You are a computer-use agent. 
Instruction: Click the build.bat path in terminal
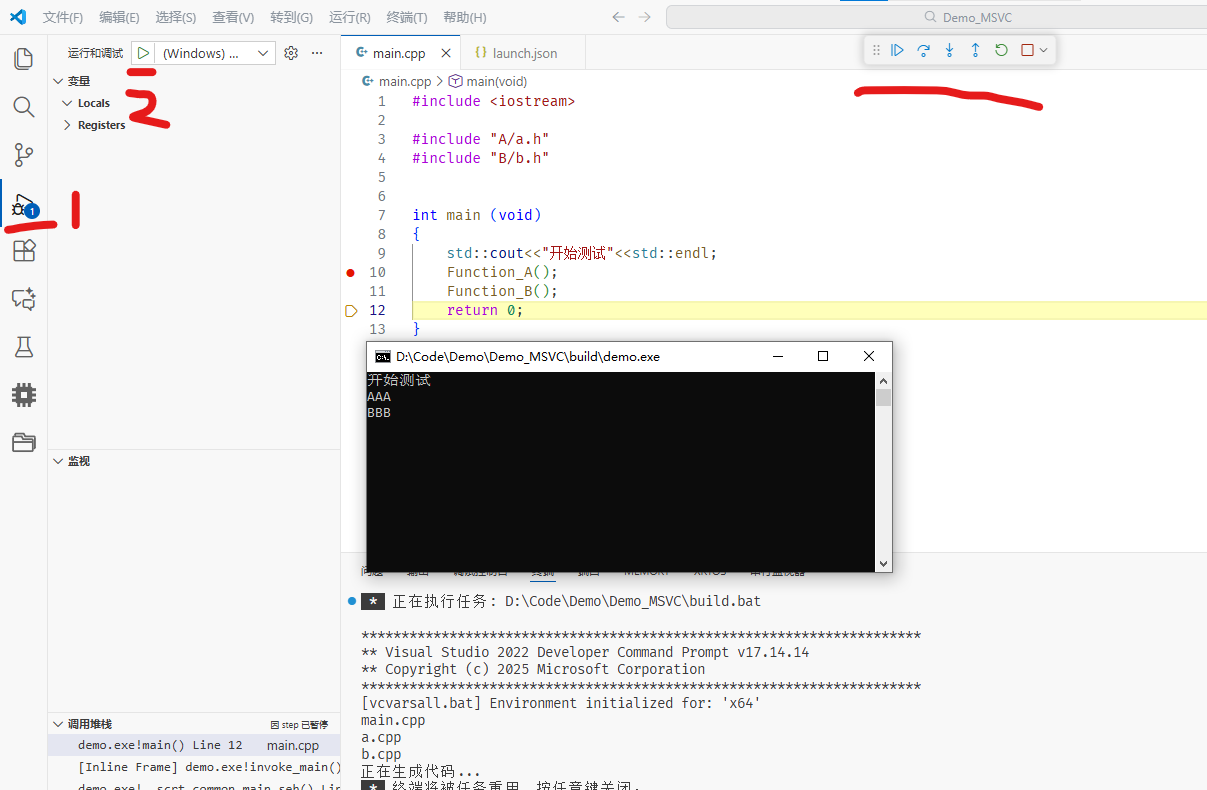point(633,601)
